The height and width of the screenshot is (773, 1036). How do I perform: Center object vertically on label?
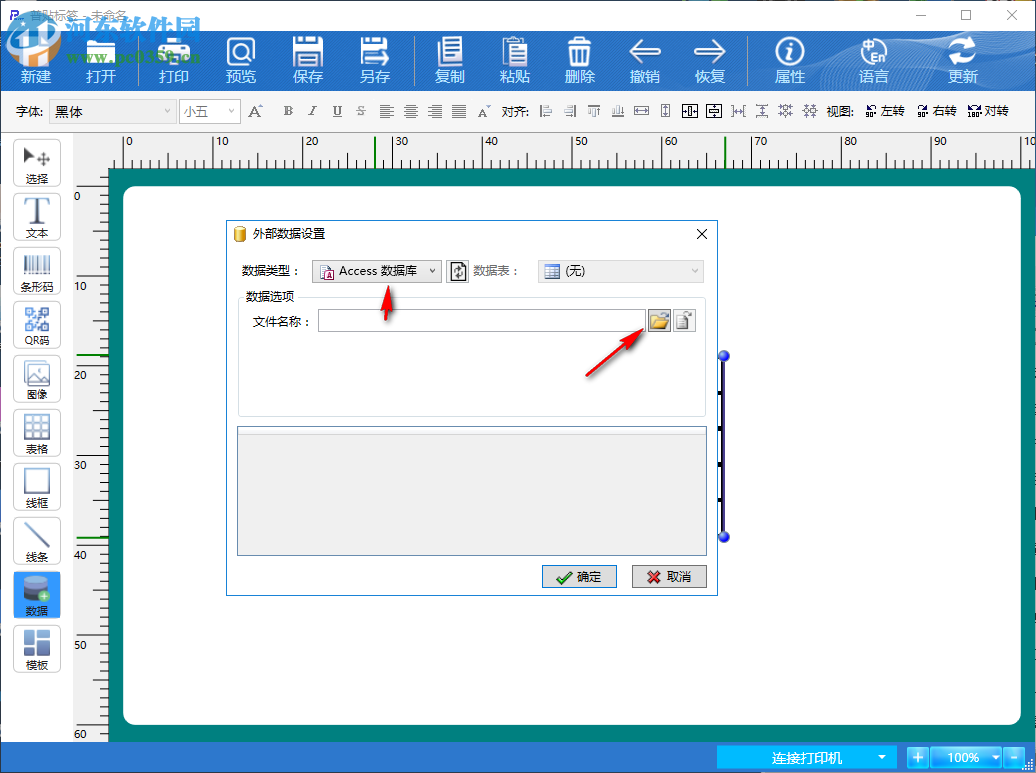point(714,111)
